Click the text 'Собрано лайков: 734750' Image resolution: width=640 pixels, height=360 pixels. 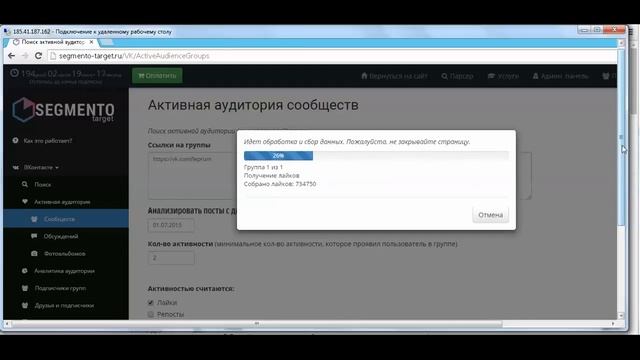point(280,184)
